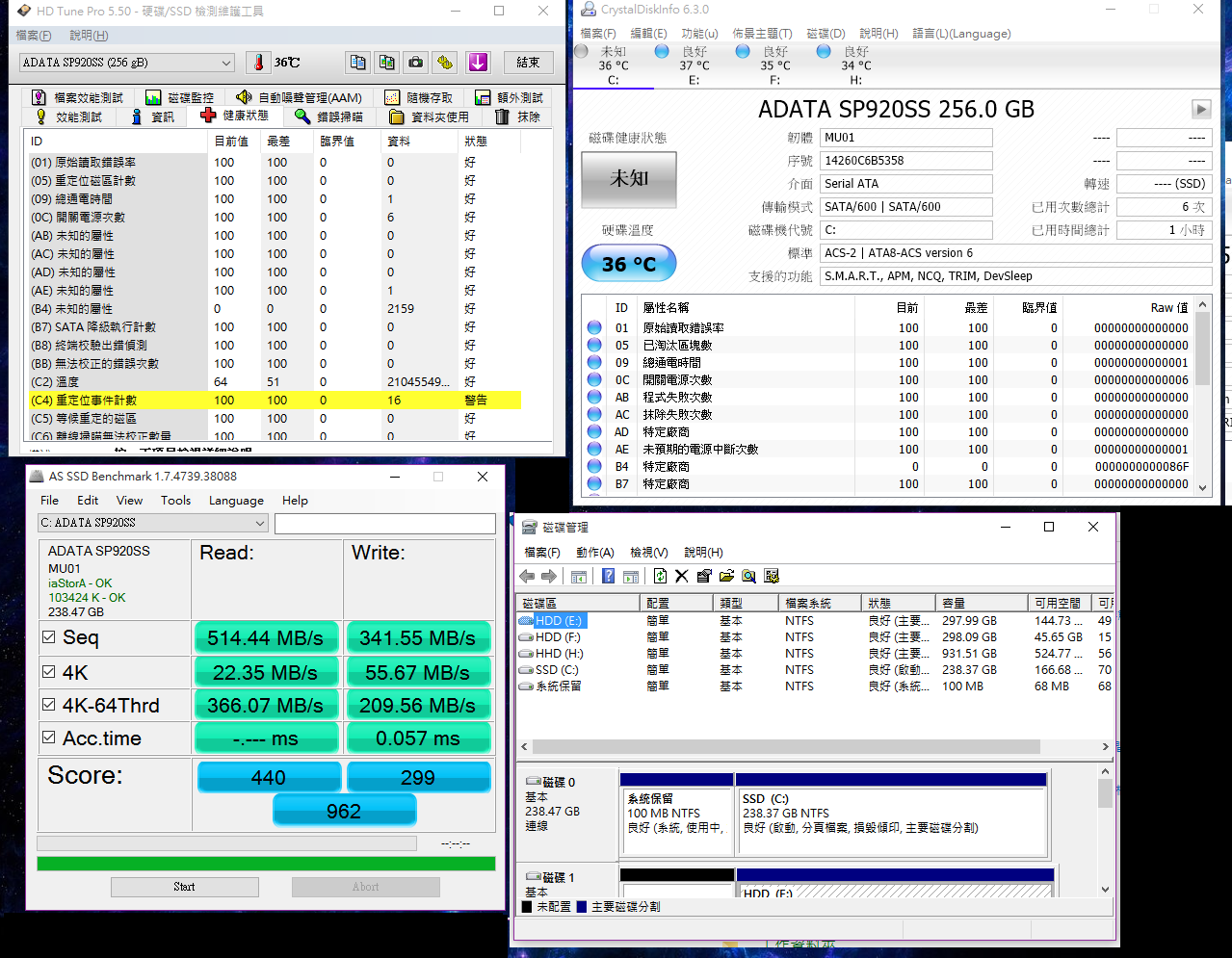Switch to HD Tune 自動噪聲管理(AAM) tab

click(x=299, y=97)
